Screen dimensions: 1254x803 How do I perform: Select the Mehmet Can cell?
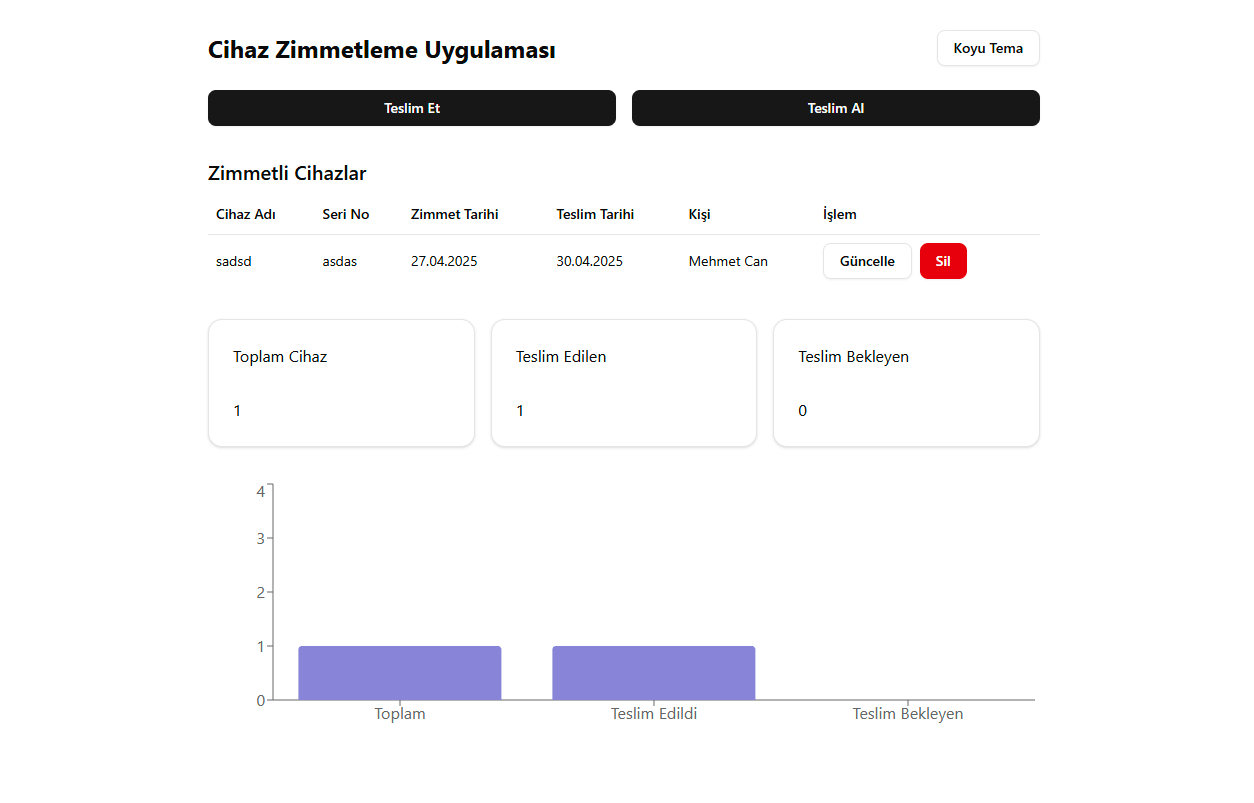tap(728, 261)
